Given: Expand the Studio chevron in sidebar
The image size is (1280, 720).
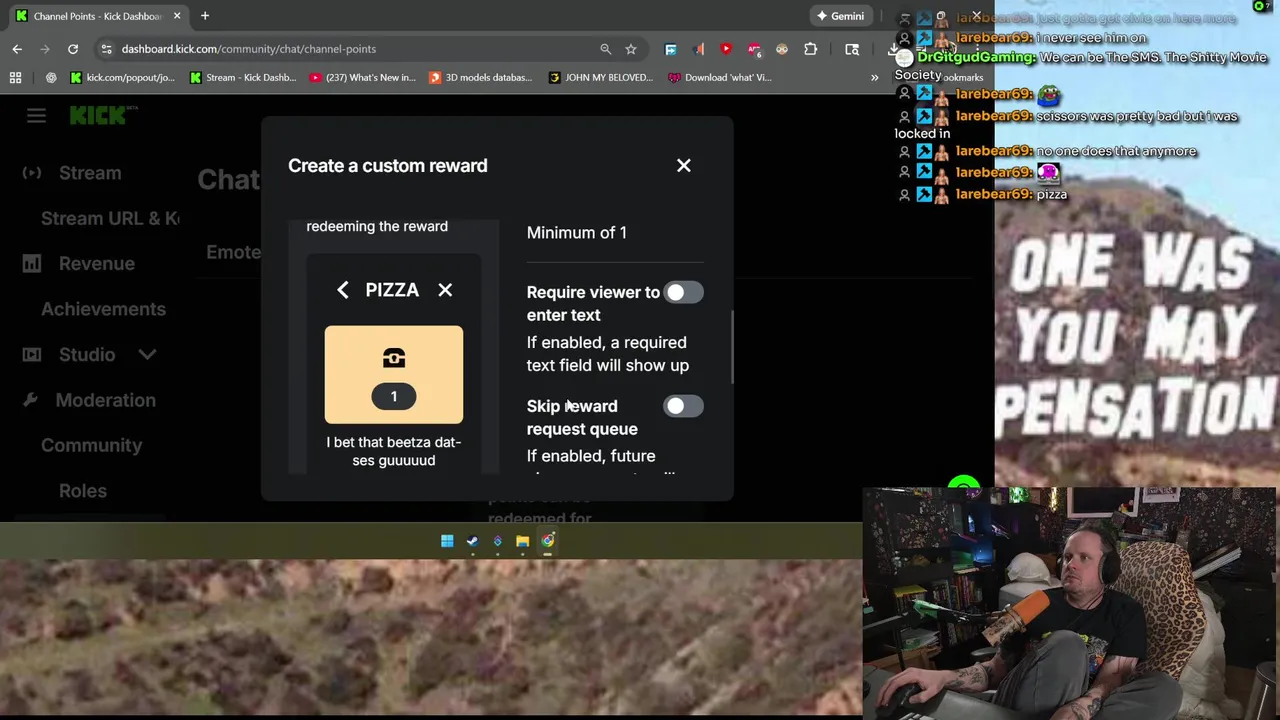Looking at the screenshot, I should (147, 355).
